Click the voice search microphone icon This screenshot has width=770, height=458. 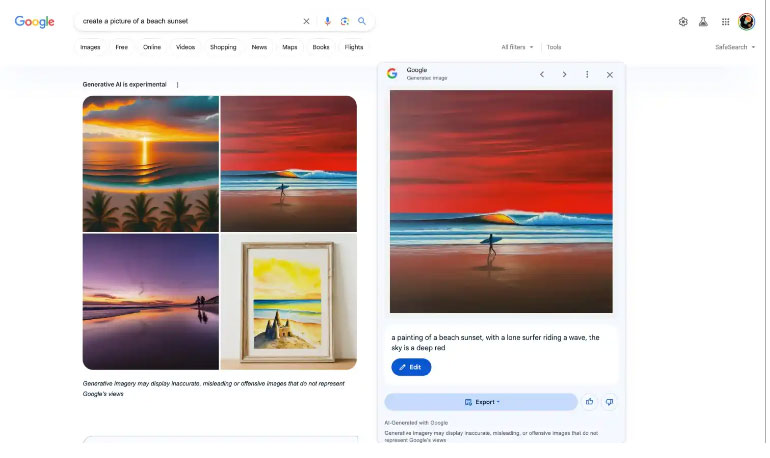[x=327, y=21]
